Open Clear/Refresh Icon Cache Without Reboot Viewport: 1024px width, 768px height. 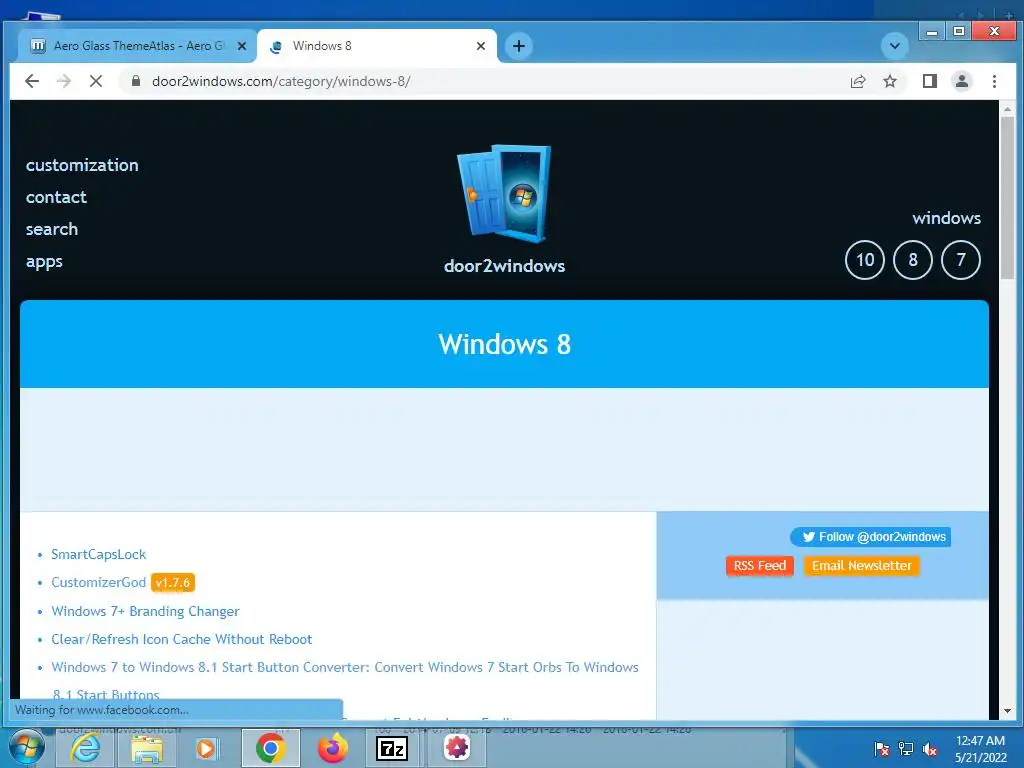click(182, 639)
